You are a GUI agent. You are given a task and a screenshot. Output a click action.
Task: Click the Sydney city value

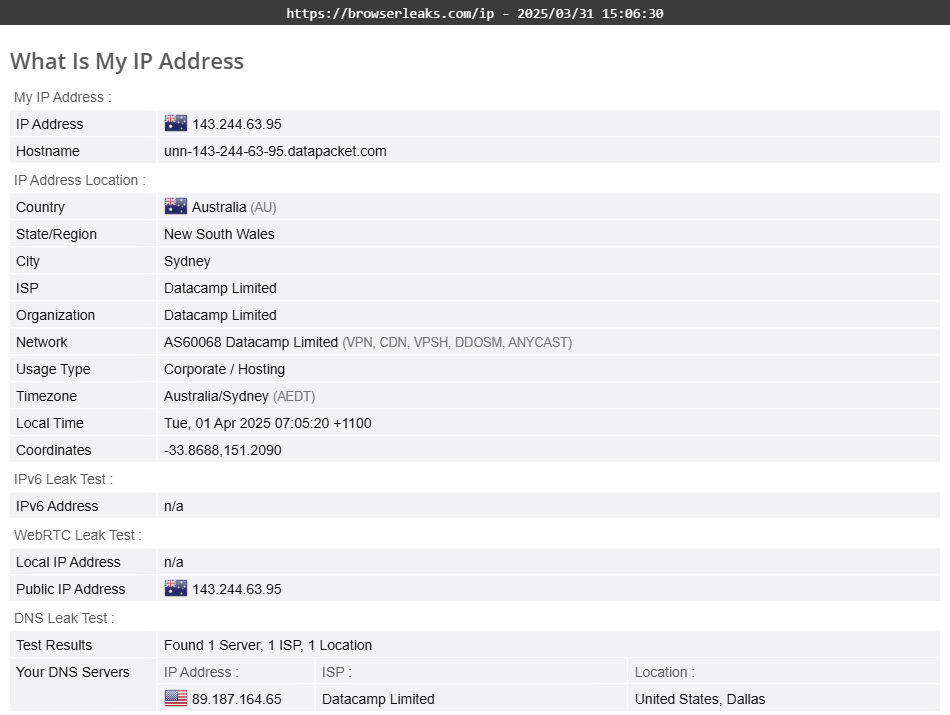pos(187,261)
